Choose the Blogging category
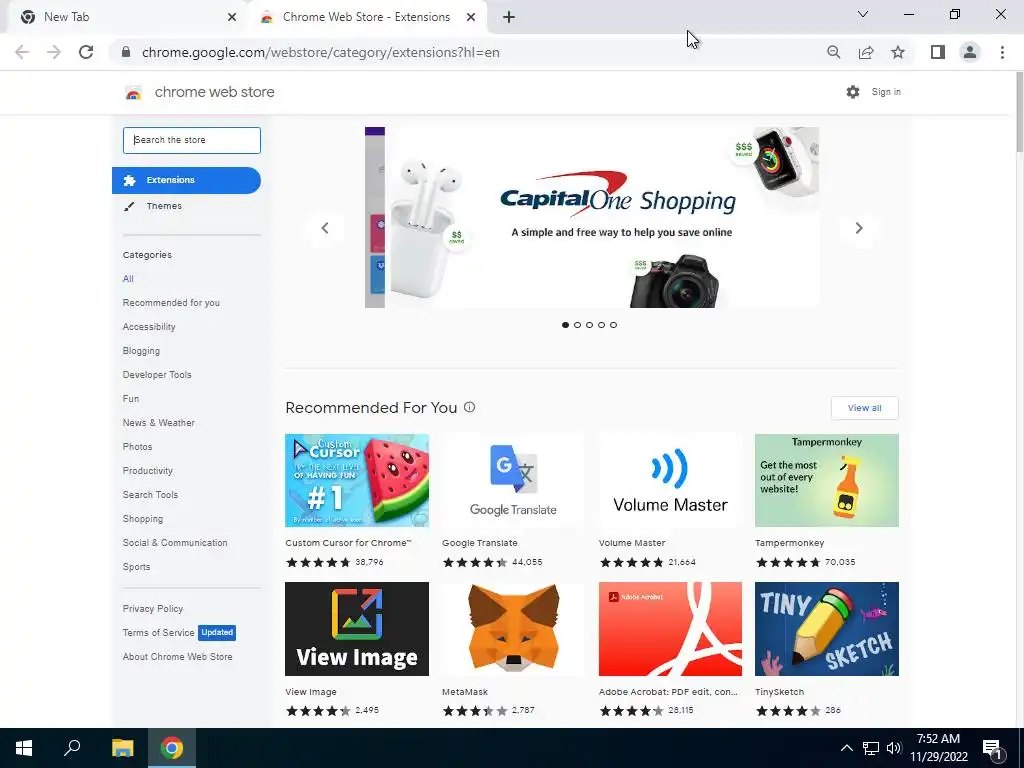 tap(141, 351)
